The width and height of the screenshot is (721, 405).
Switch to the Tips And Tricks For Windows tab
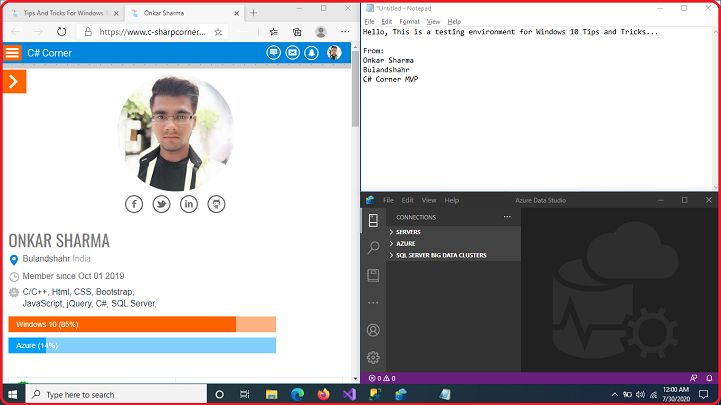[x=64, y=13]
